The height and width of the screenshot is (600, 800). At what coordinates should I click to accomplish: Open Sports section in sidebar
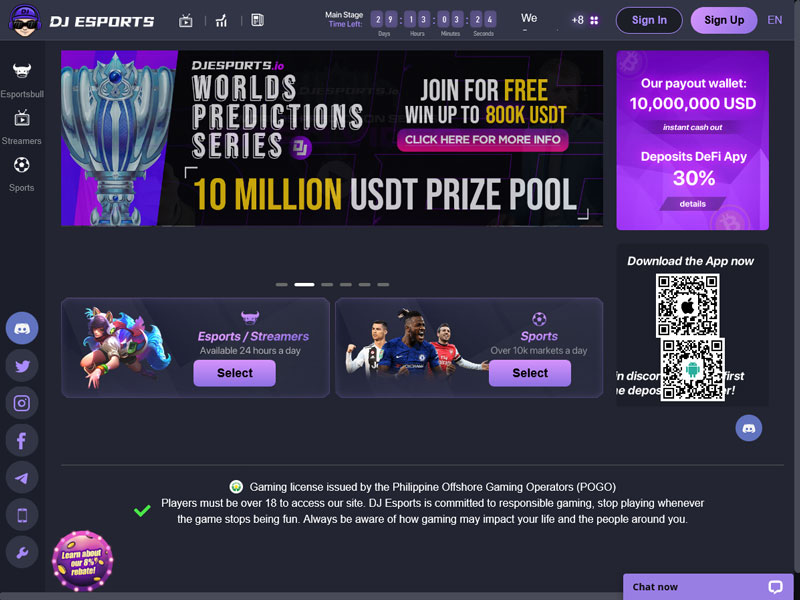coord(21,174)
